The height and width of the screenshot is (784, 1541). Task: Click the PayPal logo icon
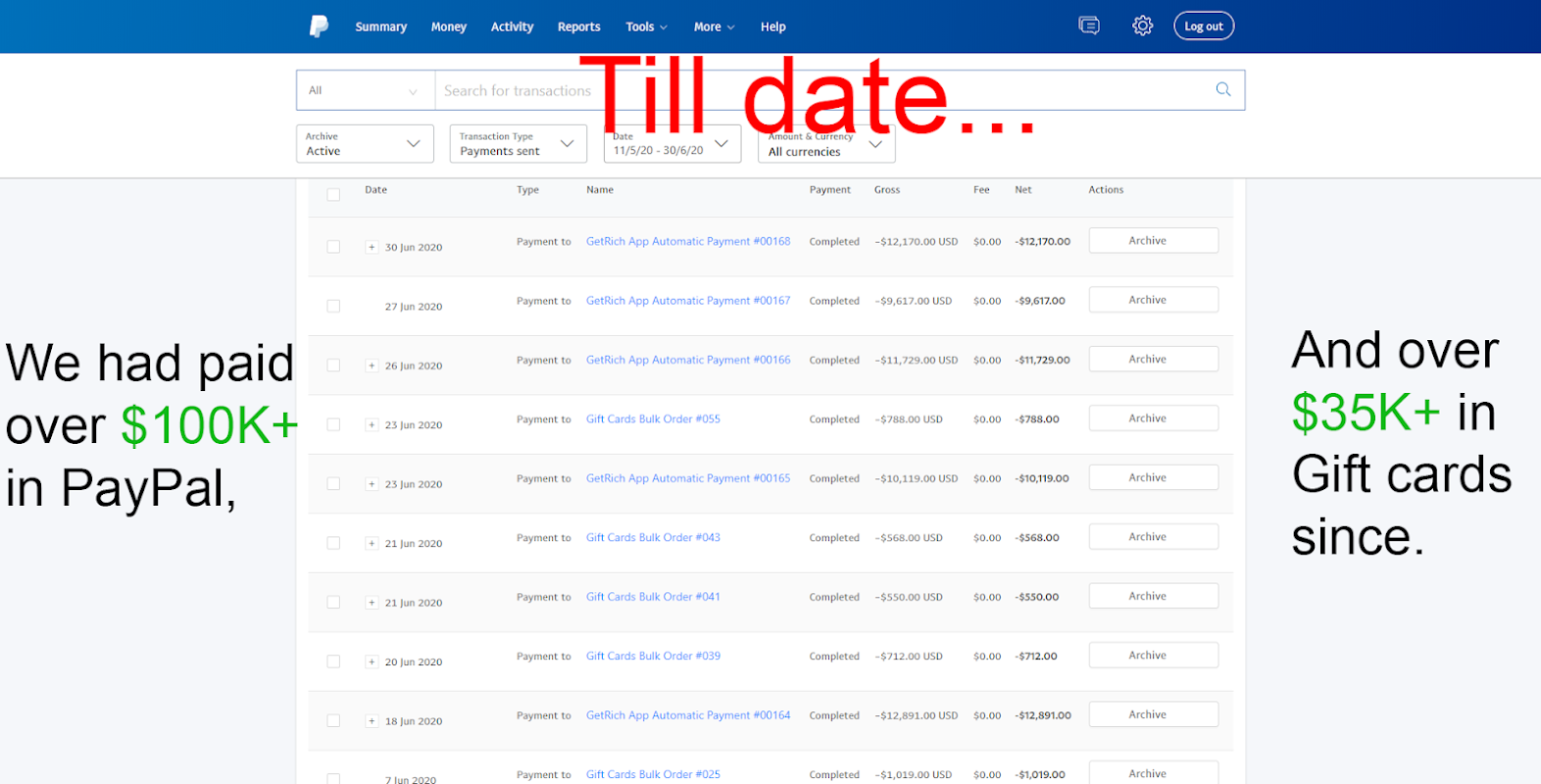pyautogui.click(x=319, y=26)
